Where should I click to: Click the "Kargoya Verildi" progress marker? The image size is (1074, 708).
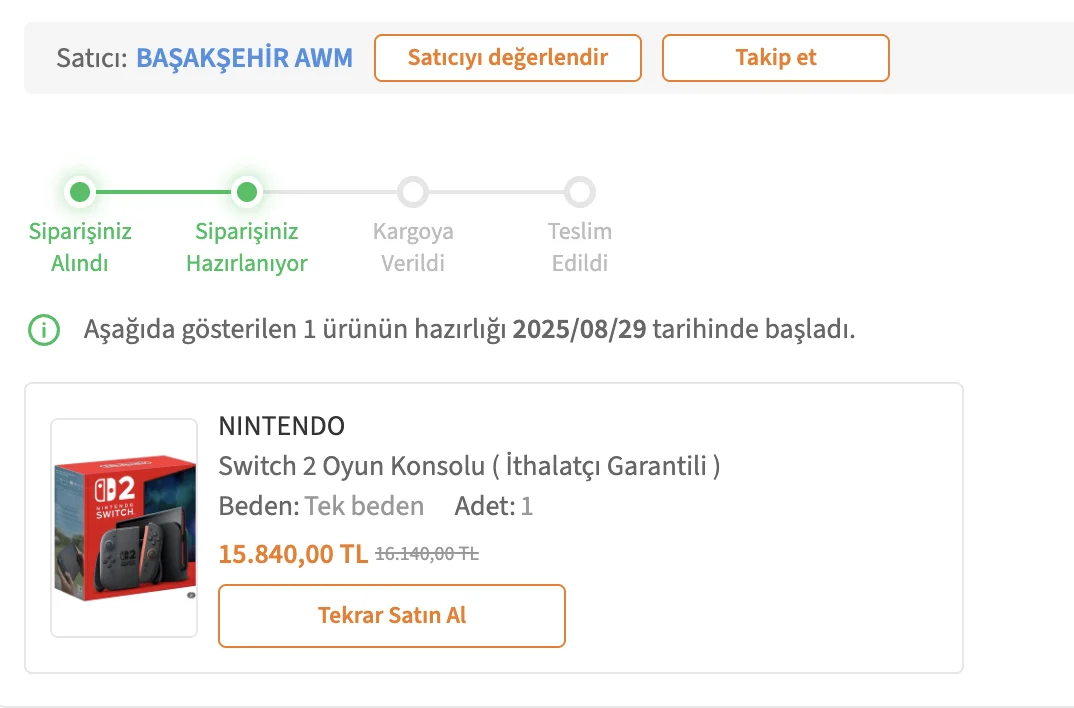tap(414, 192)
